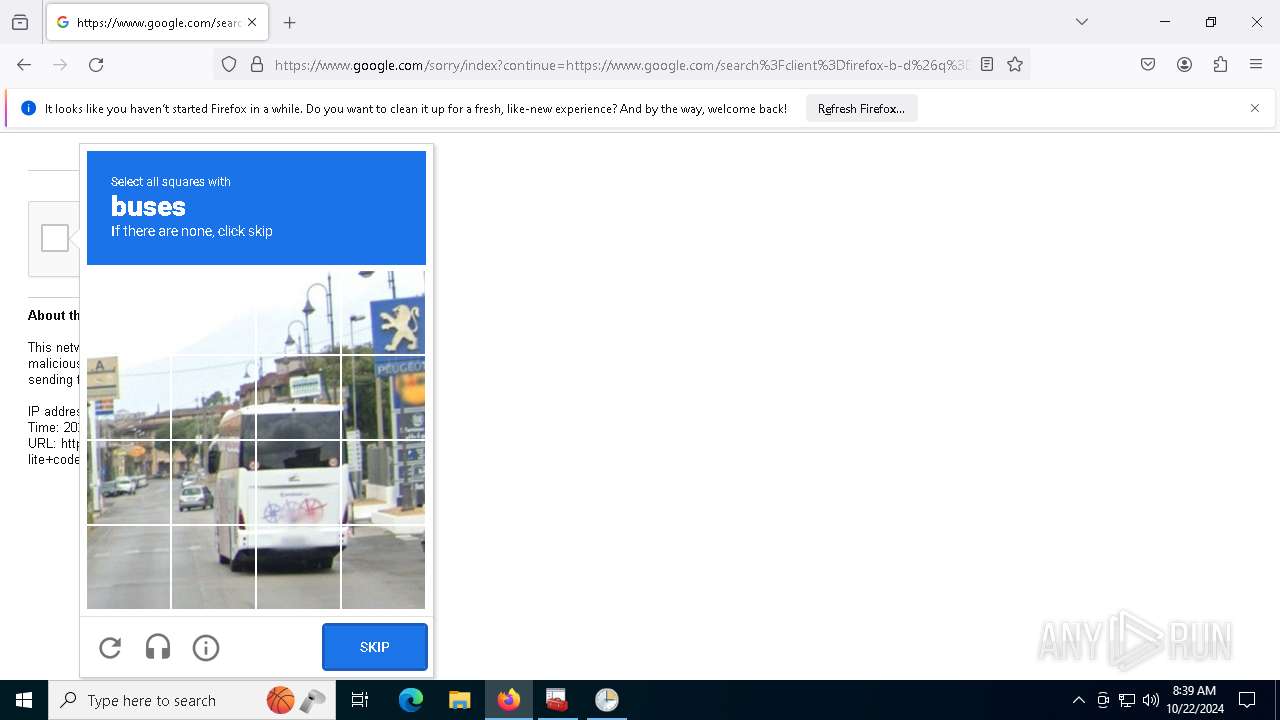
Task: Reload the current page
Action: tap(96, 64)
